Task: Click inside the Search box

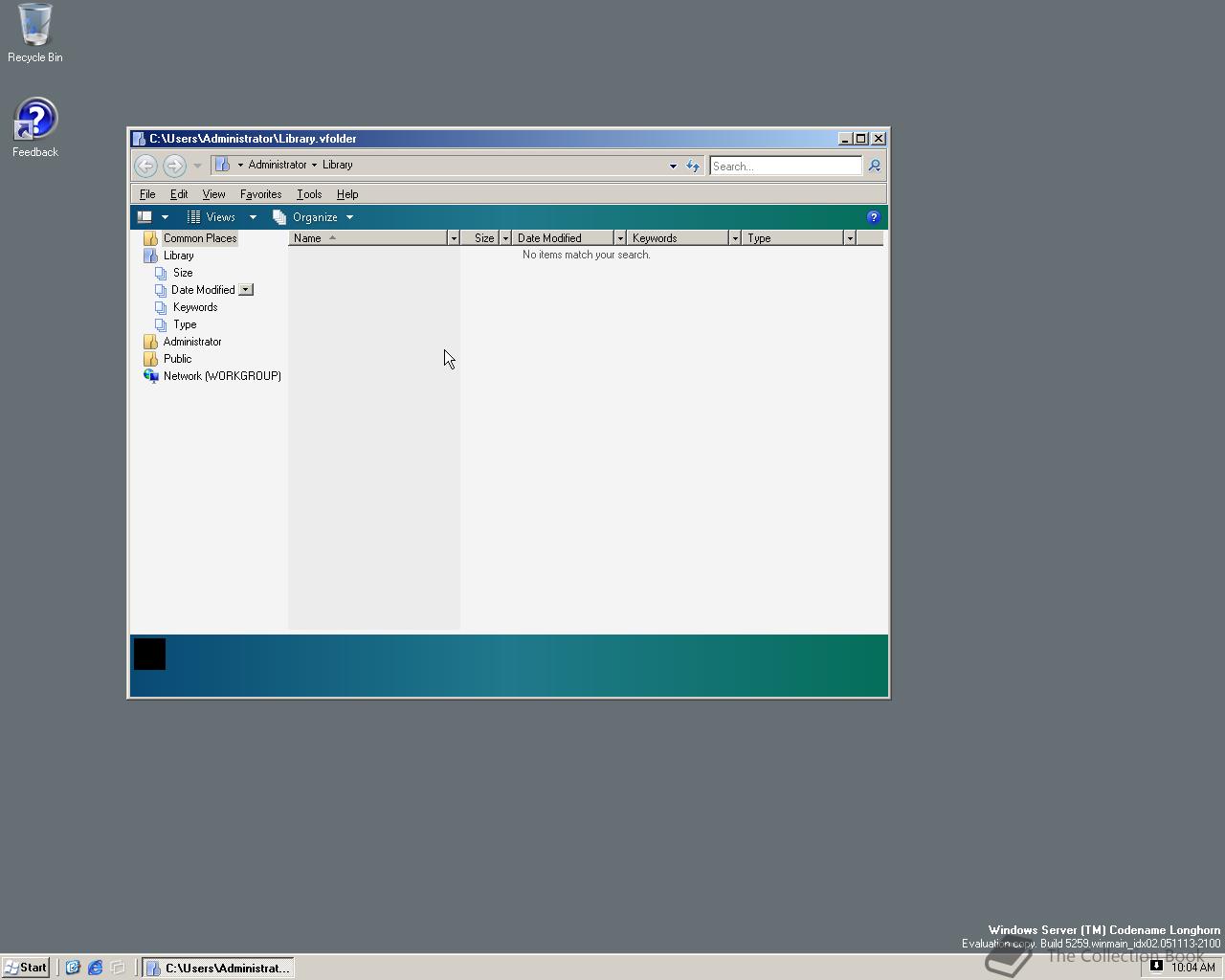Action: point(786,166)
